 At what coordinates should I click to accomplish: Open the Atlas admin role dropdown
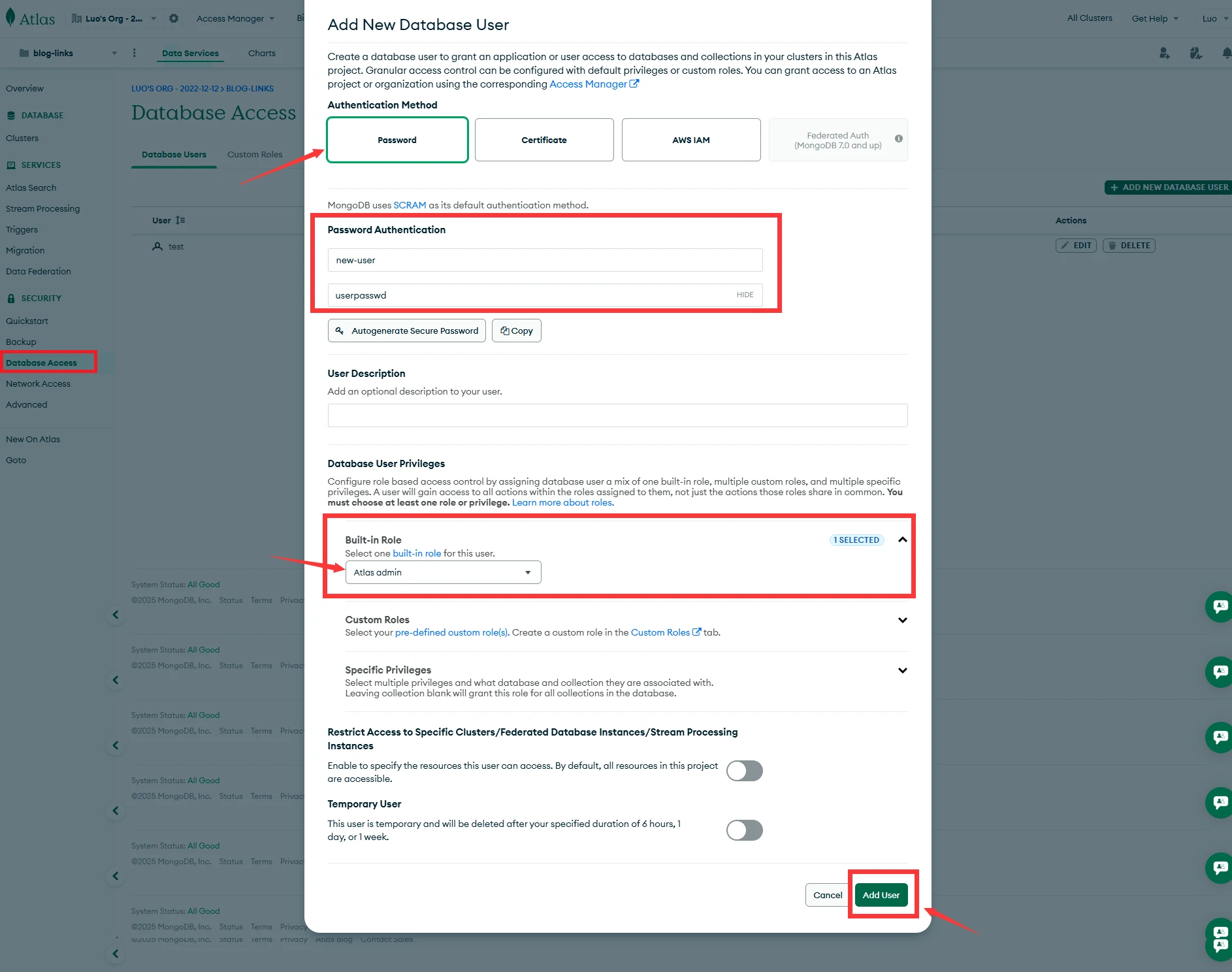click(x=443, y=572)
